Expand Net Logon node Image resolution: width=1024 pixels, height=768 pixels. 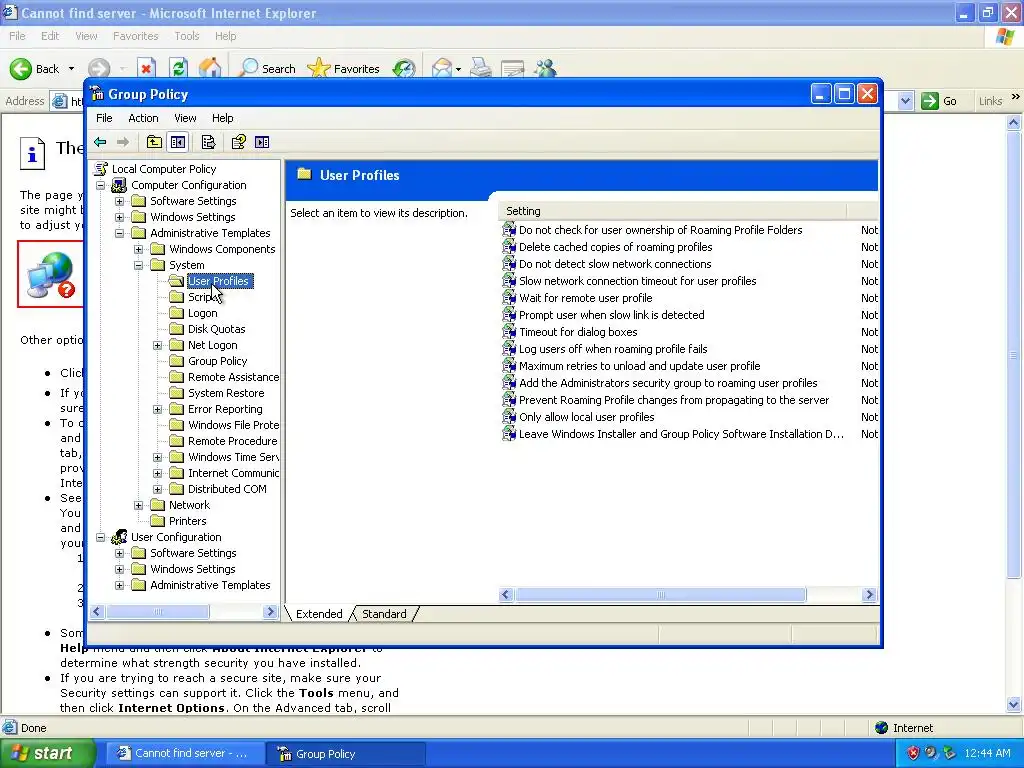157,345
